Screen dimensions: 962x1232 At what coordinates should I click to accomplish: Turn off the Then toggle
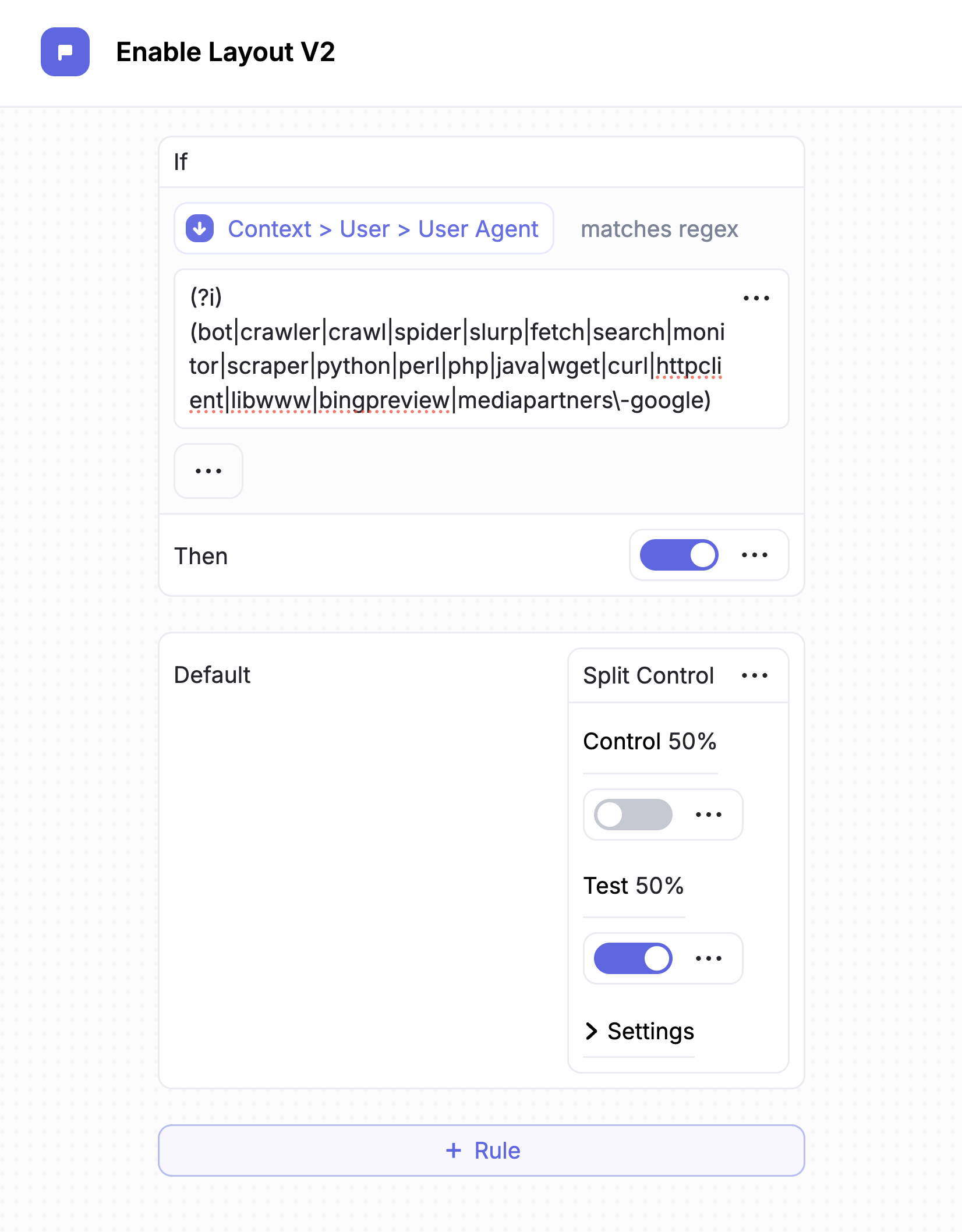click(679, 555)
